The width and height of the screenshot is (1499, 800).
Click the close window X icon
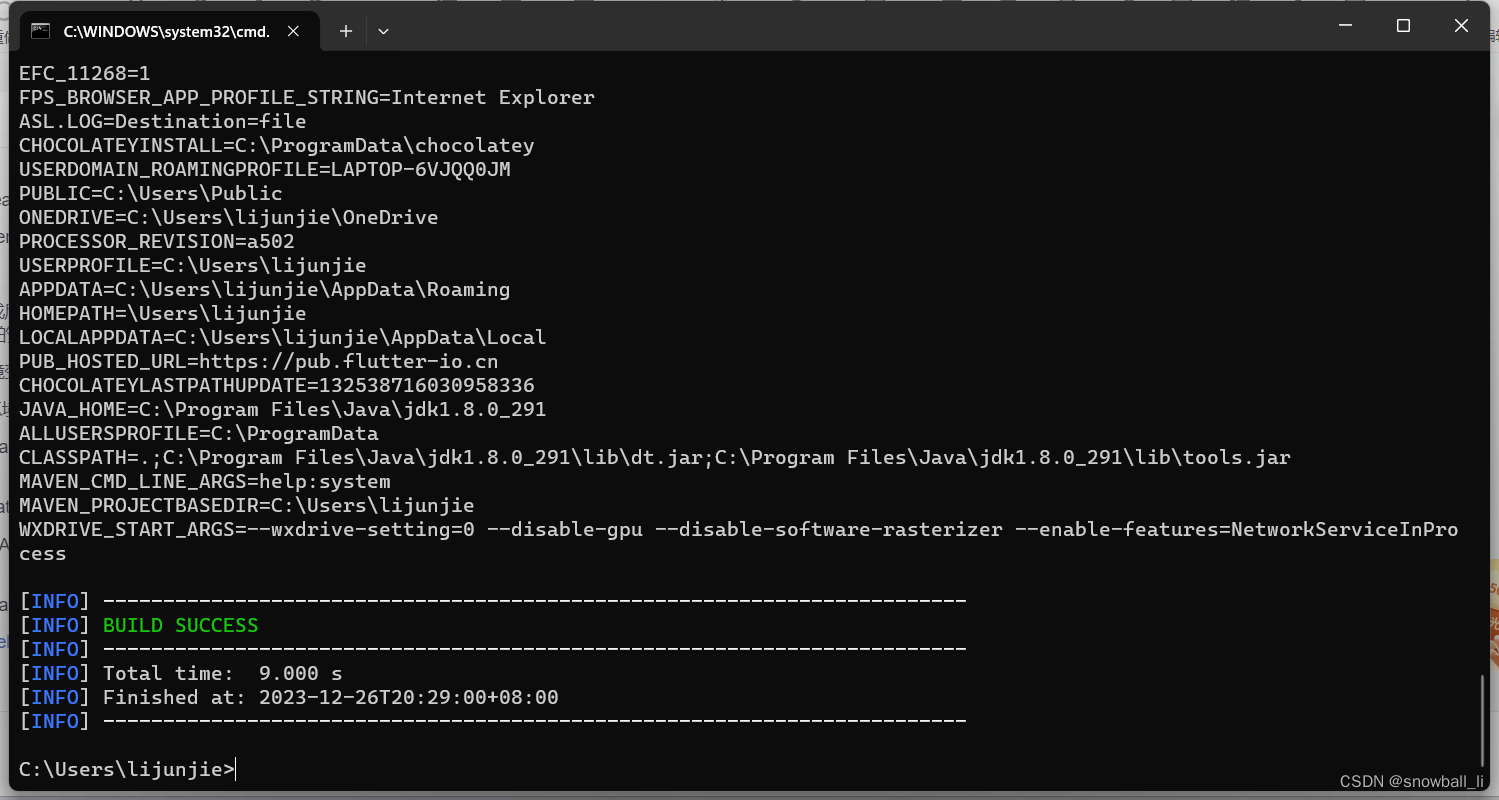click(1461, 25)
